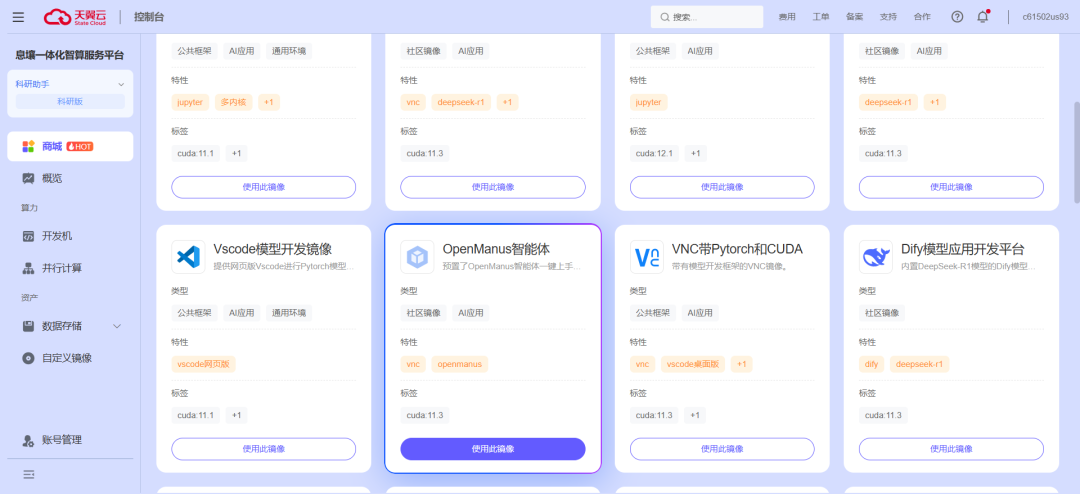Click 使用此镜像 under Dify platform
Screen dimensions: 1080x494
[951, 449]
